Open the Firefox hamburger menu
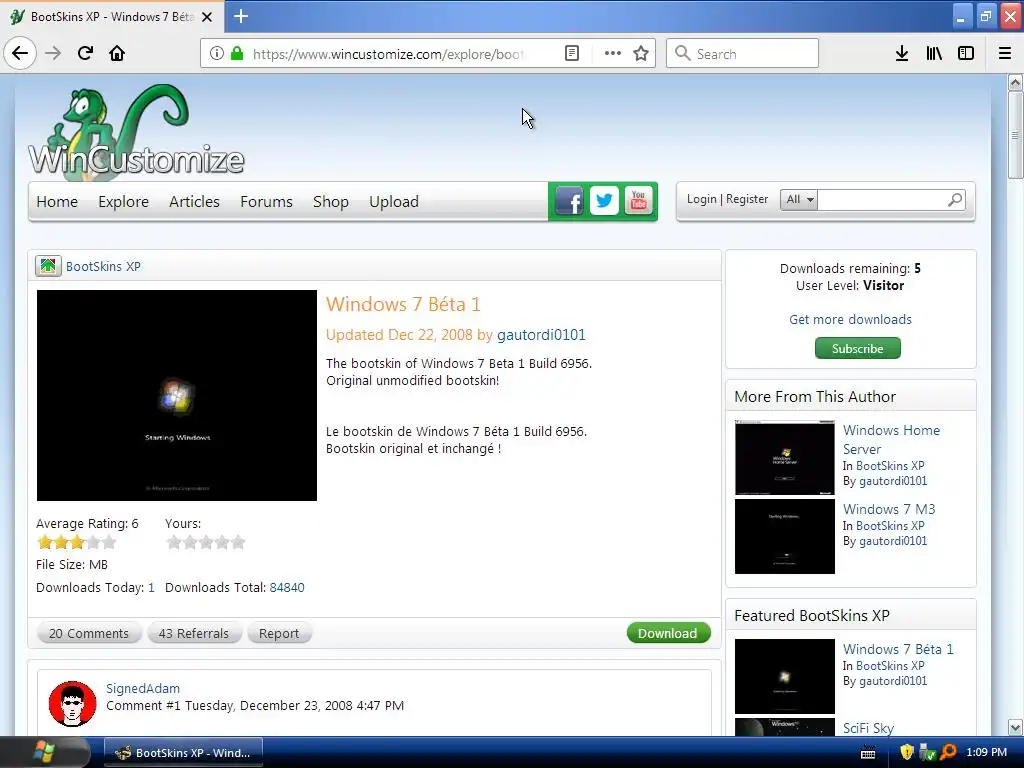Viewport: 1024px width, 768px height. tap(1005, 54)
